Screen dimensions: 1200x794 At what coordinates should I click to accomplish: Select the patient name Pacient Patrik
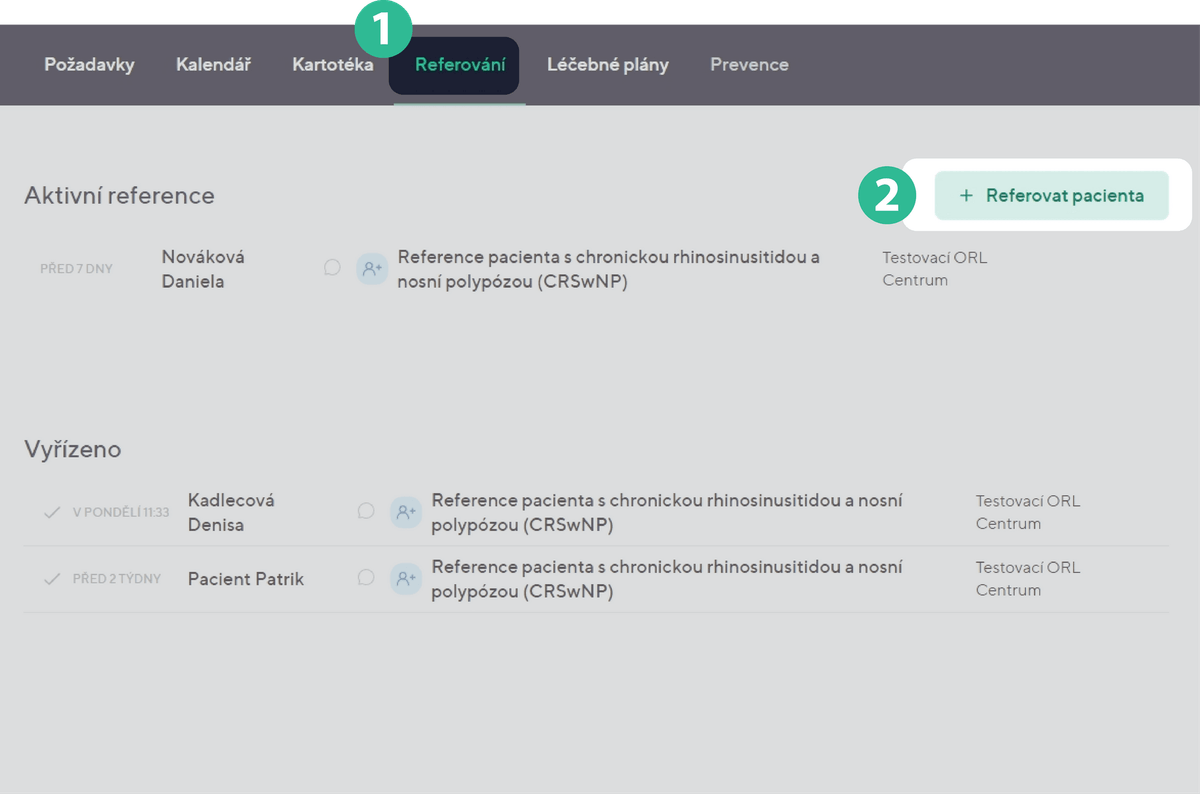pyautogui.click(x=245, y=579)
